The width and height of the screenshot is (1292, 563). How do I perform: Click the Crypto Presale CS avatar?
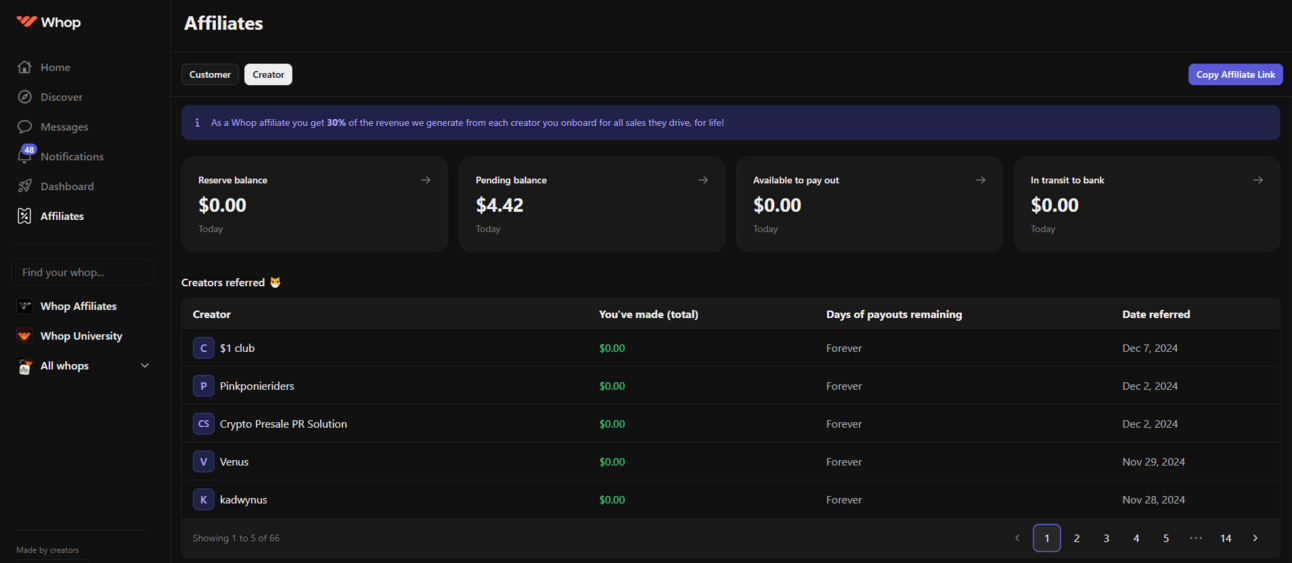point(204,424)
